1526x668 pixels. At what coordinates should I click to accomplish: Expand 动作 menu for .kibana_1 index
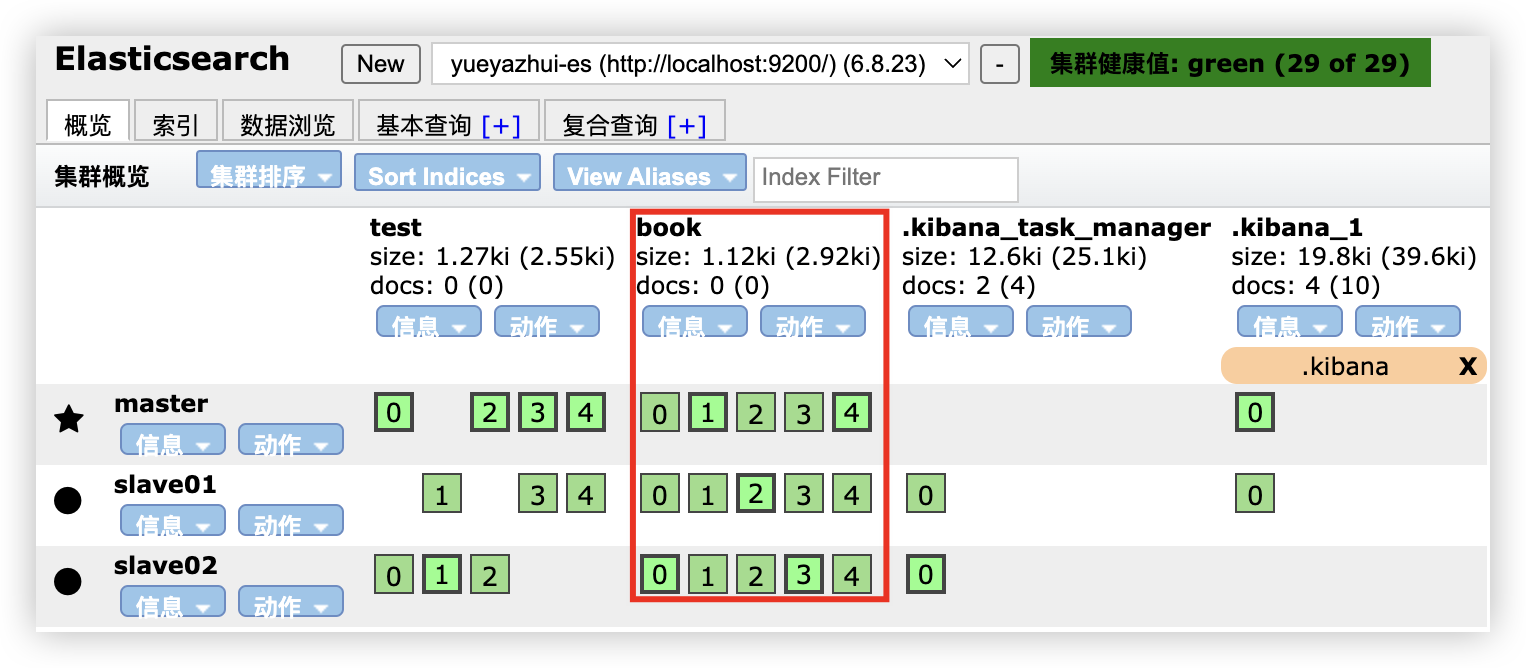coord(1408,322)
